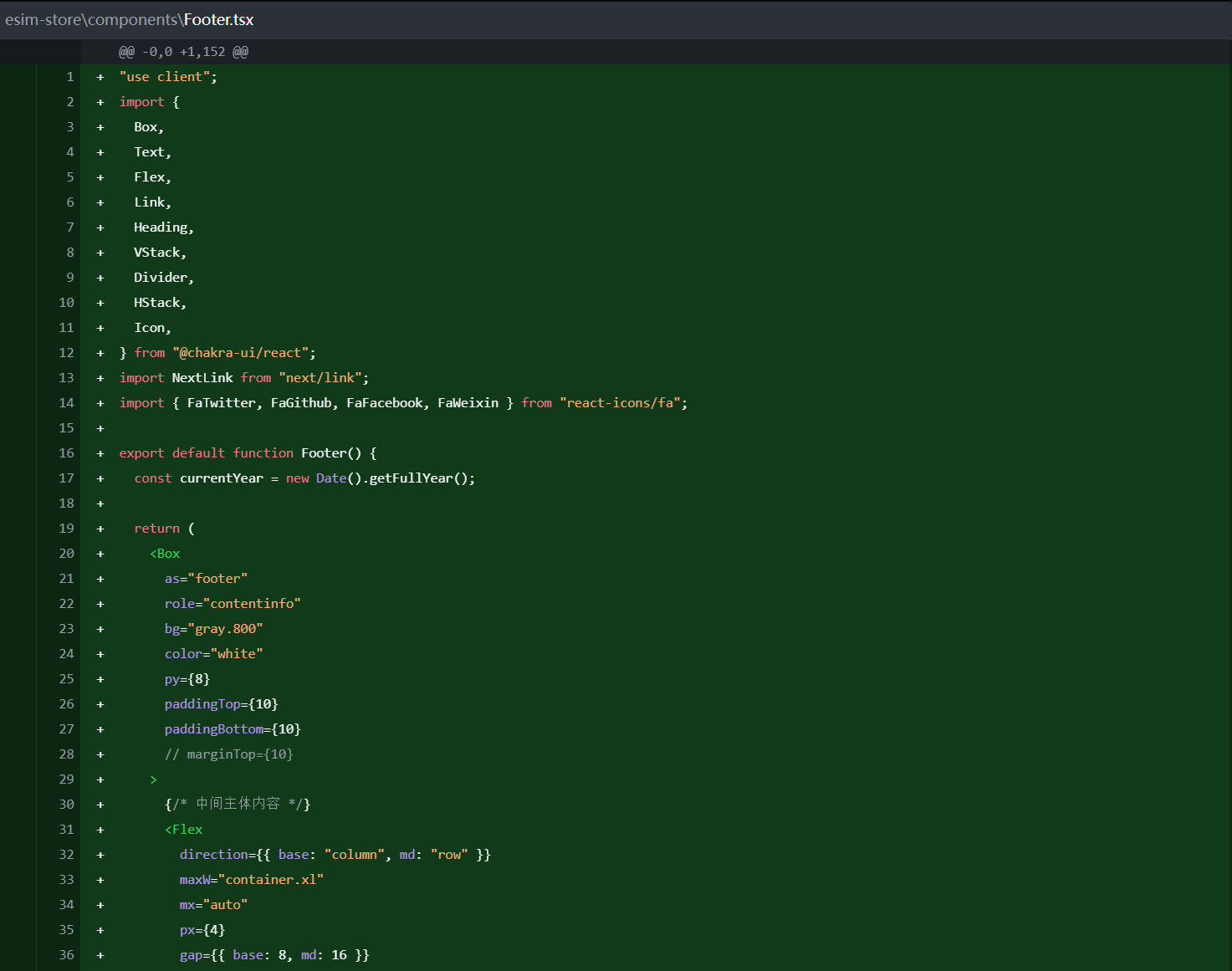Click py={8} attribute
The width and height of the screenshot is (1232, 971).
click(x=187, y=679)
